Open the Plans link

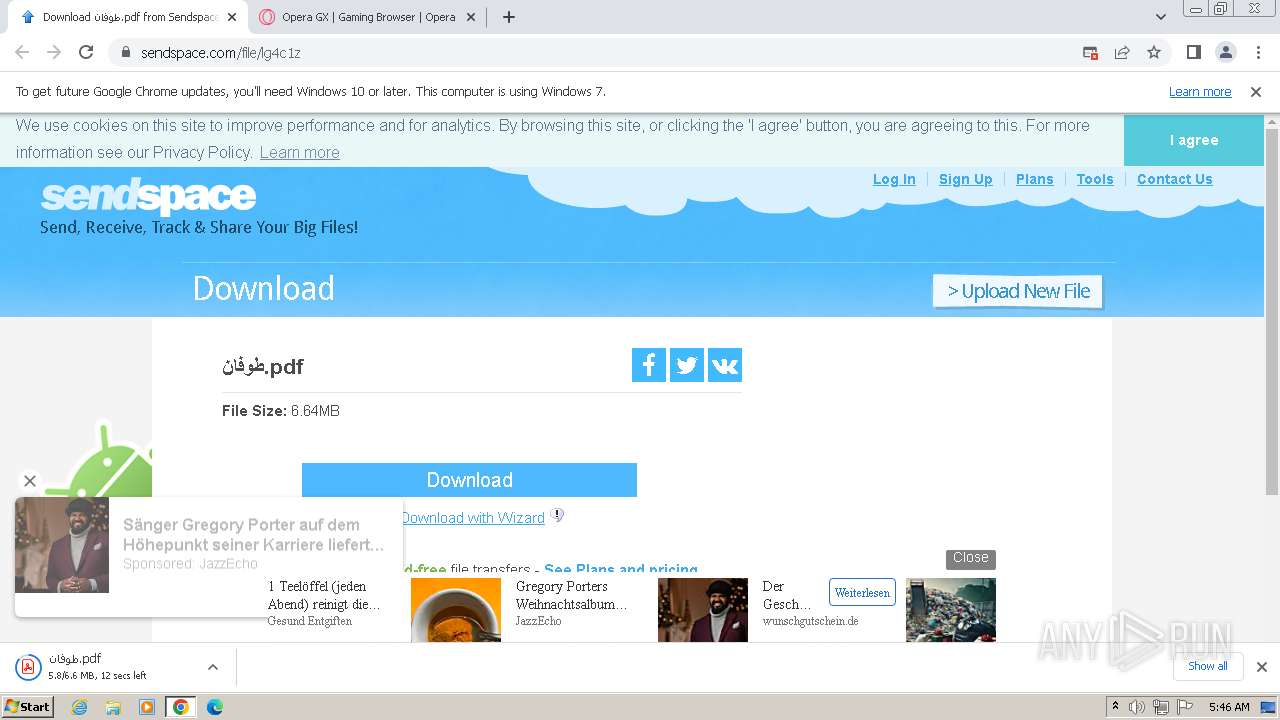tap(1034, 179)
